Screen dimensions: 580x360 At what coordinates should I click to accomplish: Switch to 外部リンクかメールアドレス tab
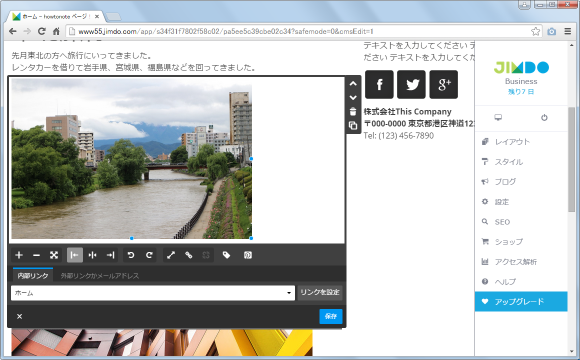100,276
